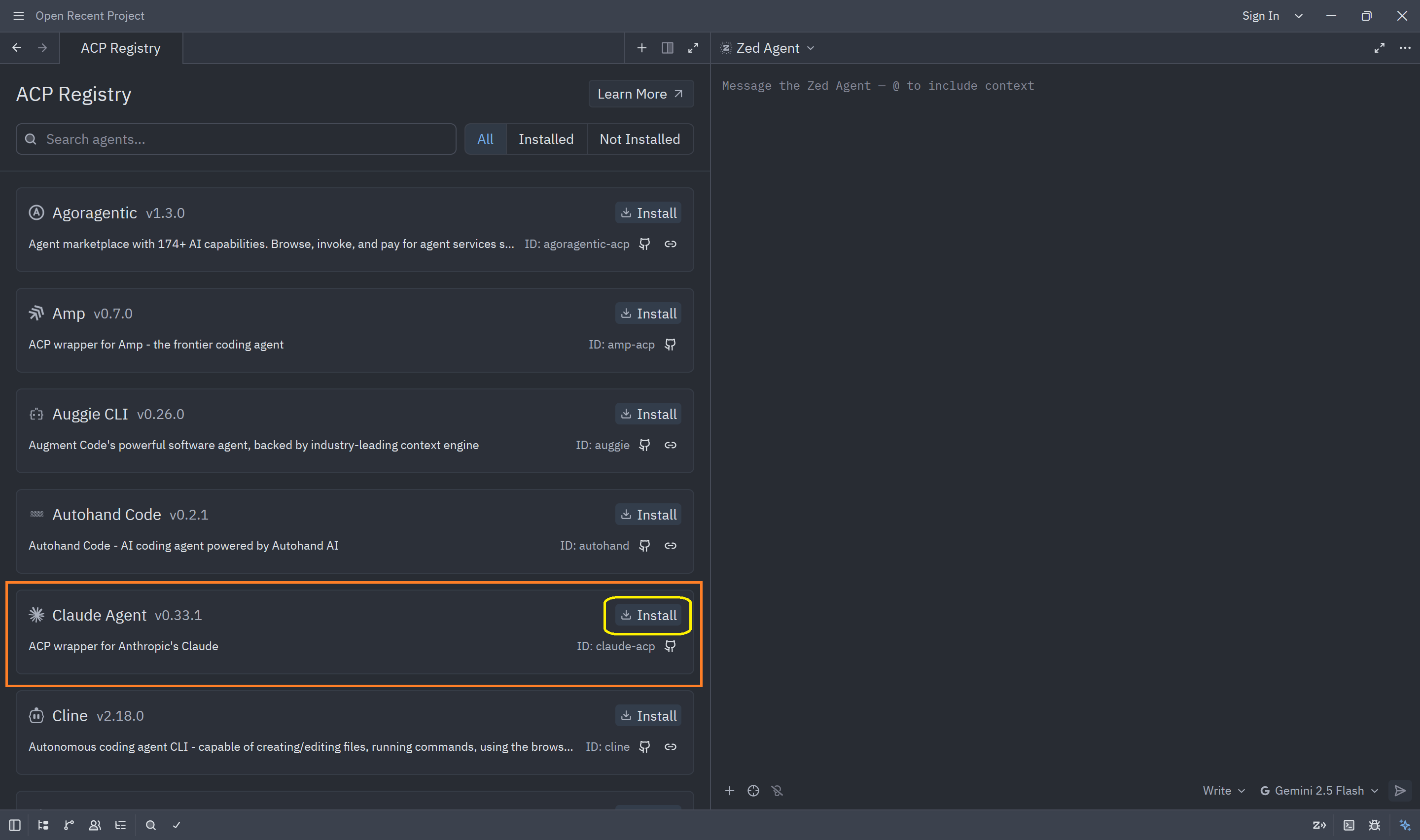
Task: Select the ACP Registry tab
Action: click(120, 48)
